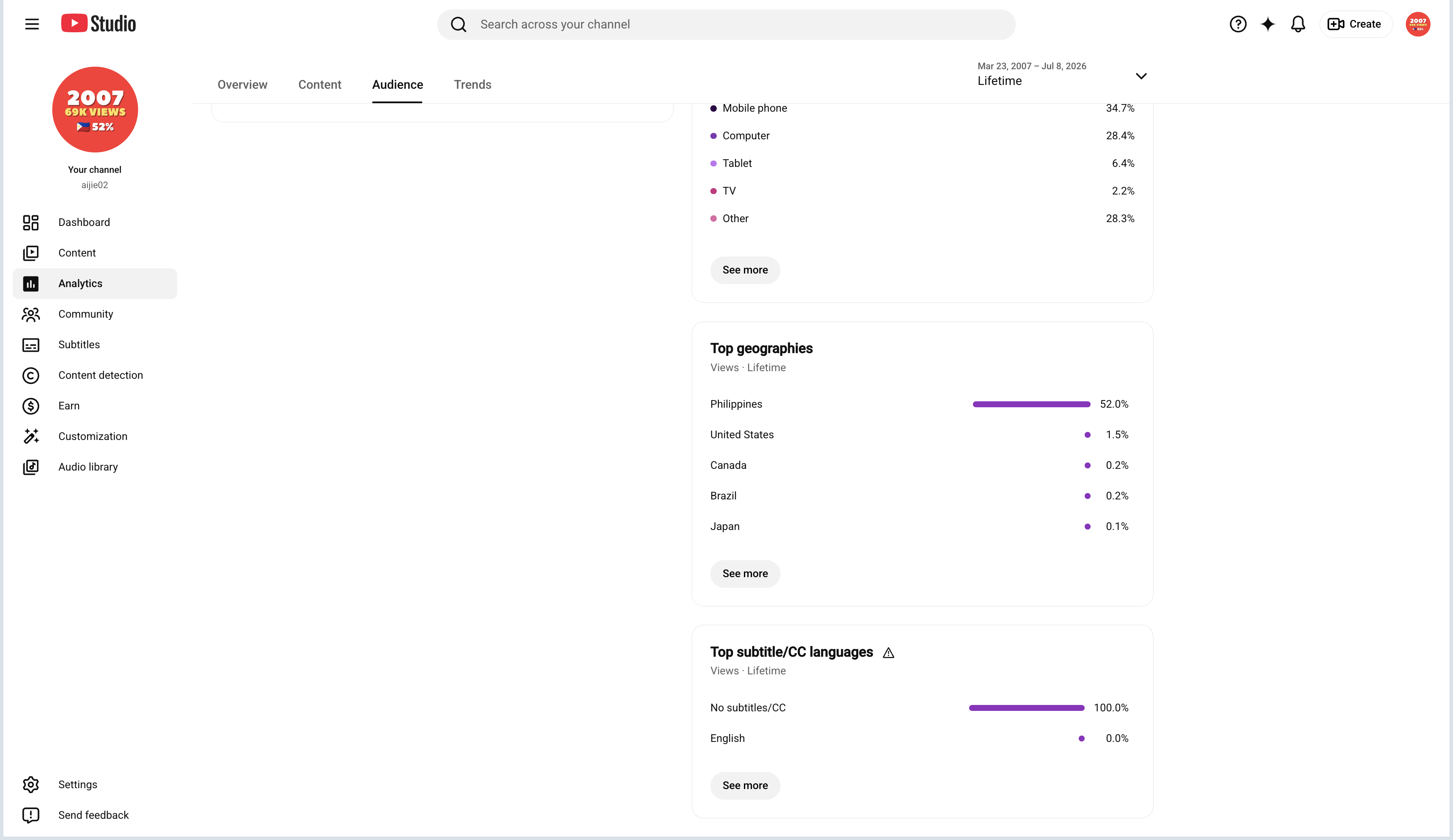Click the No subtitles/CC 100.0% bar
Viewport: 1453px width, 840px height.
click(1026, 708)
